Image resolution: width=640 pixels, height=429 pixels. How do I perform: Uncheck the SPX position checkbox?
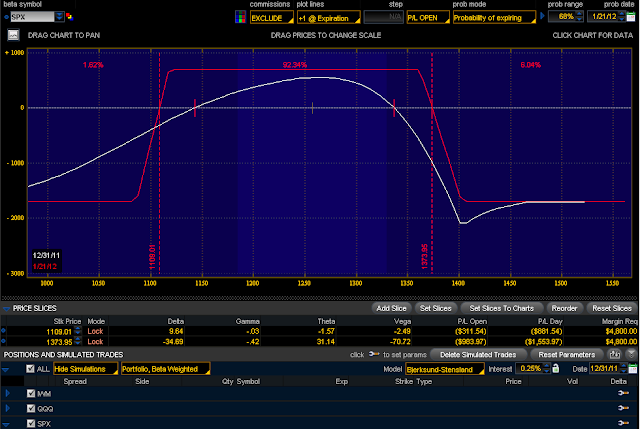coord(31,423)
